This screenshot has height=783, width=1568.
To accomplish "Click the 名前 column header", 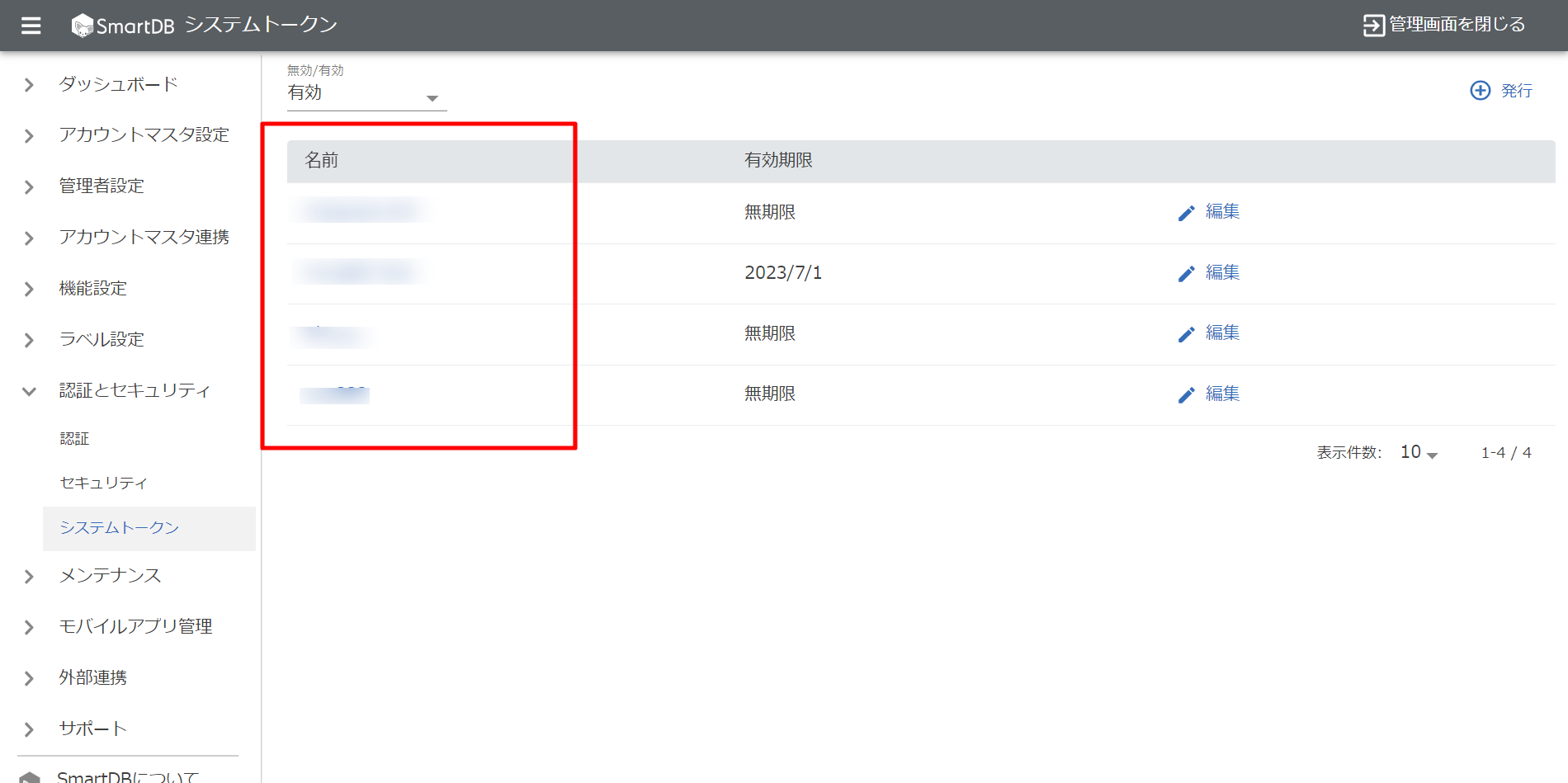I will pos(321,160).
